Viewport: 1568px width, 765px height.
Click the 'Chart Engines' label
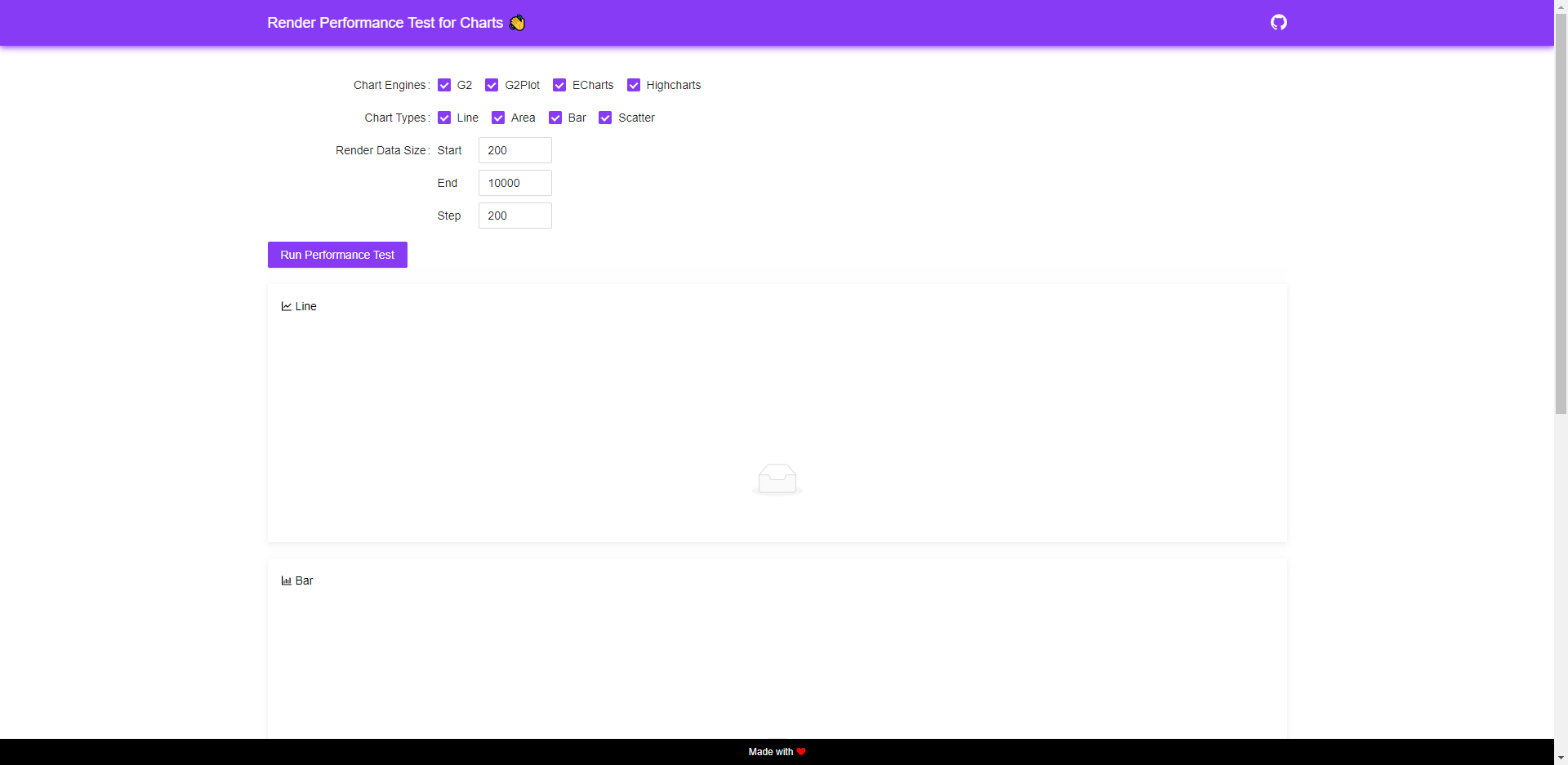pyautogui.click(x=390, y=85)
